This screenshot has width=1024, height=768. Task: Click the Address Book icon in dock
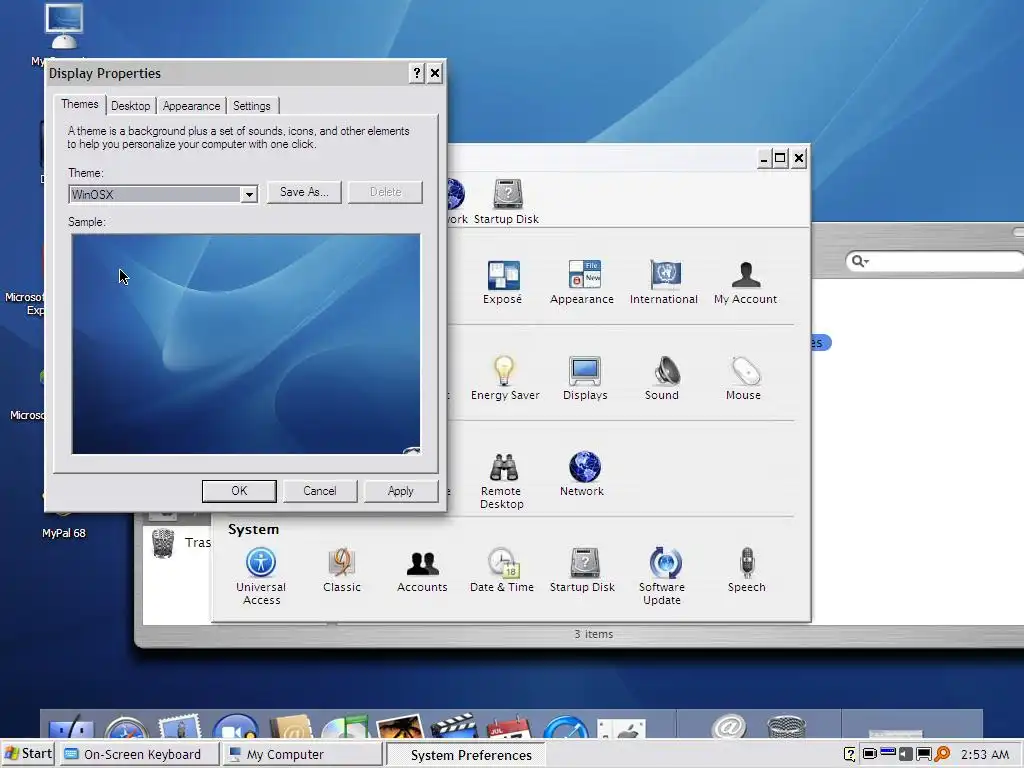point(291,728)
